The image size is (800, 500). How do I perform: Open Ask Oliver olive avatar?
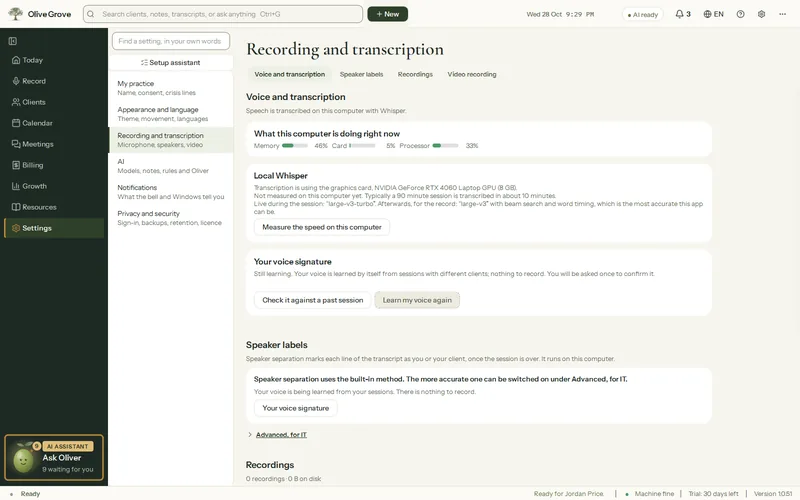coord(23,459)
